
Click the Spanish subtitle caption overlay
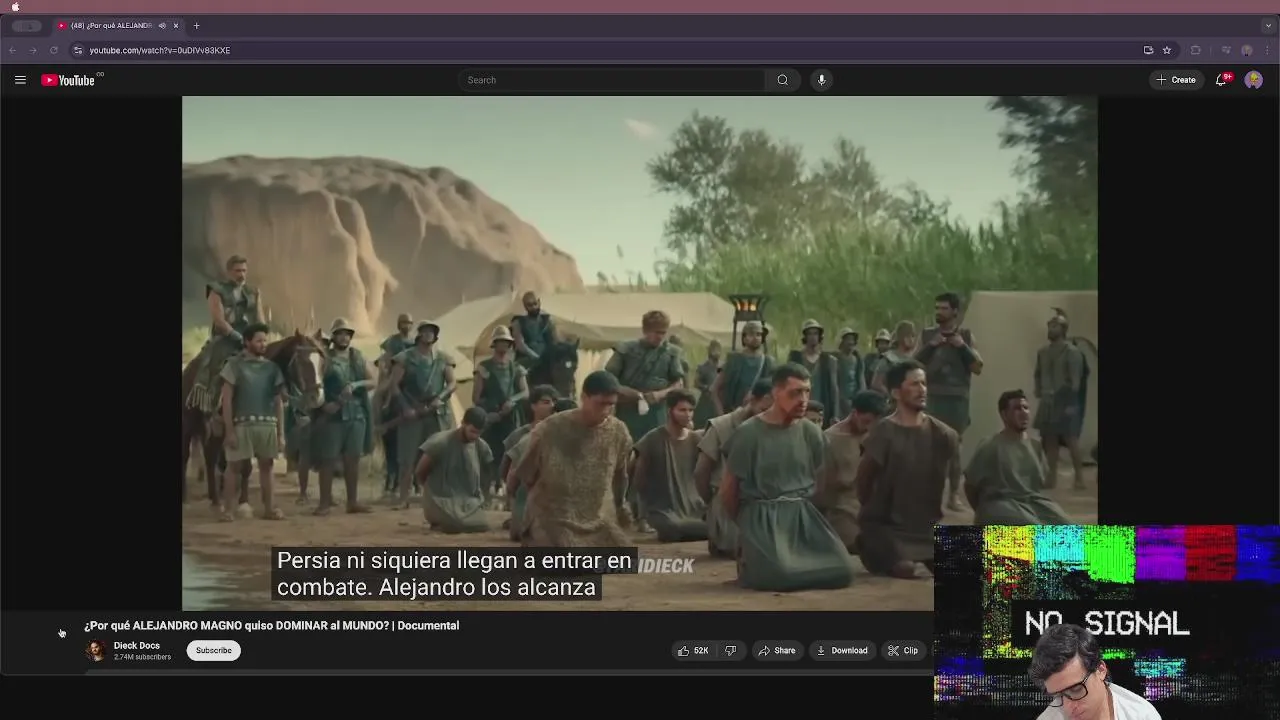point(454,574)
